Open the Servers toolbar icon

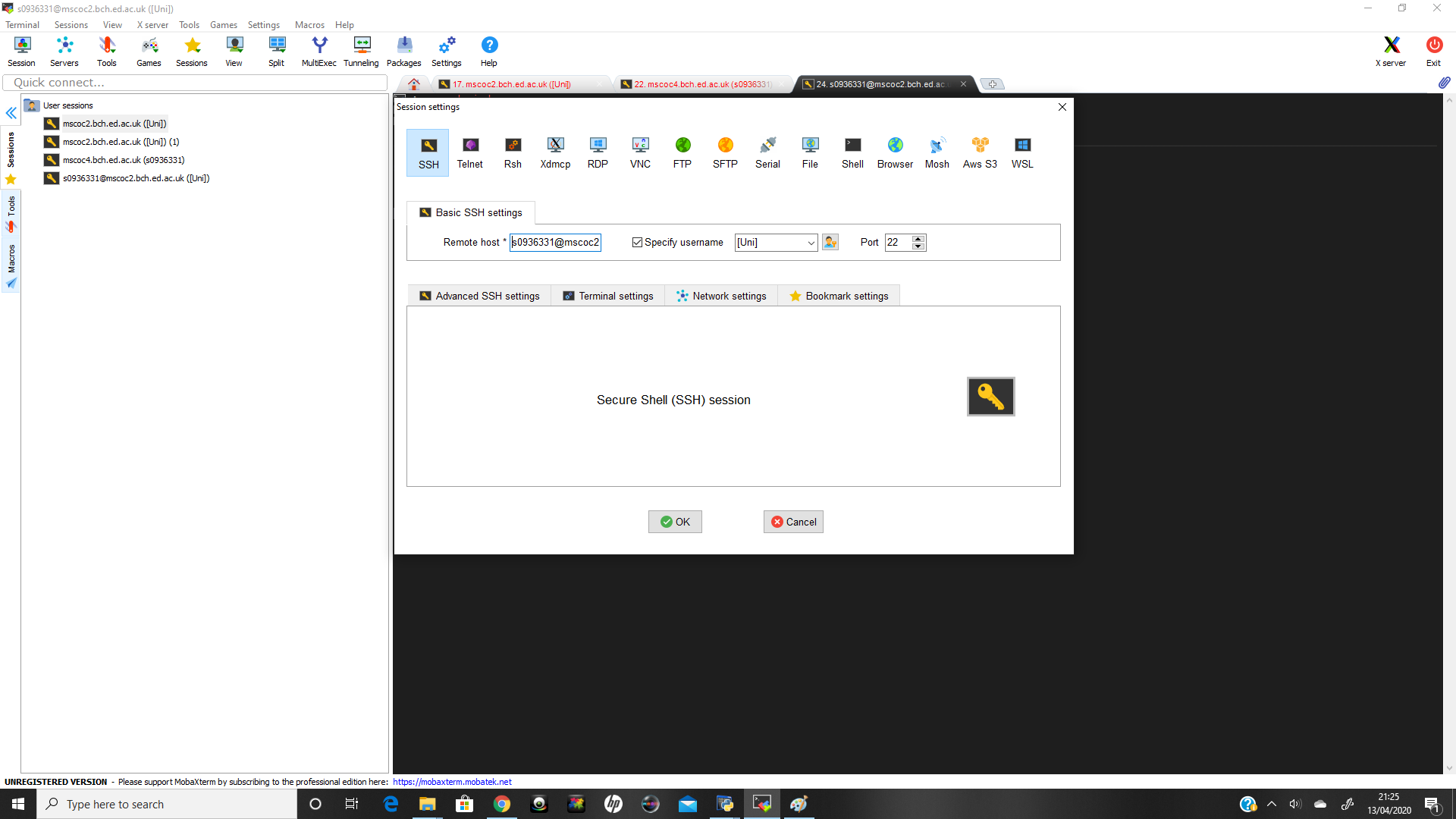pyautogui.click(x=64, y=52)
